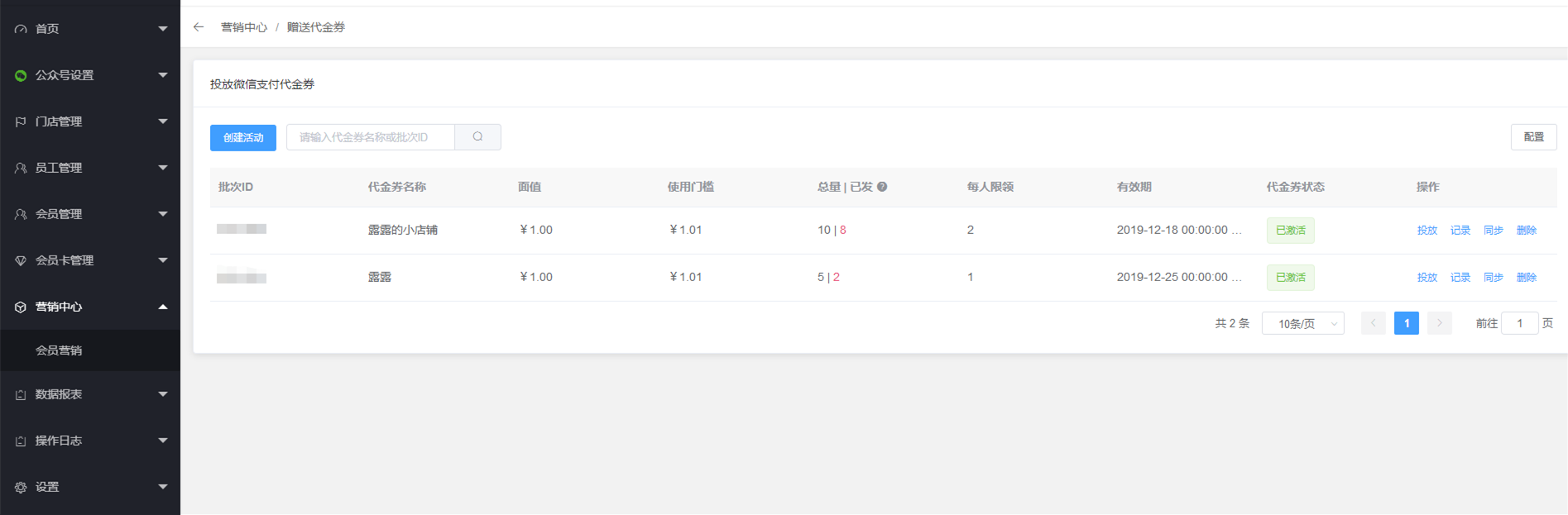
Task: Click the help icon next to 总量 | 已发
Action: point(882,187)
